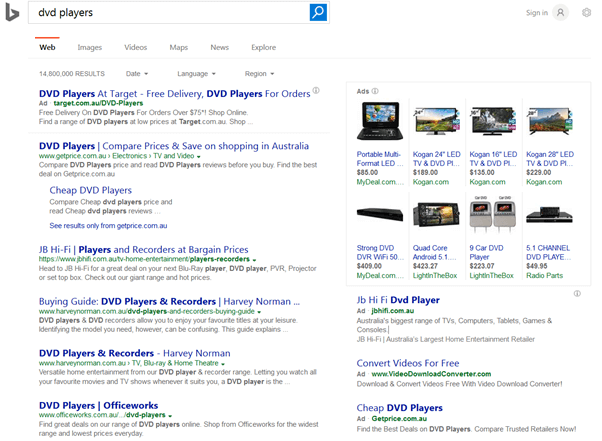The width and height of the screenshot is (602, 441).
Task: Click See results only from getprice.com.au
Action: pos(108,226)
